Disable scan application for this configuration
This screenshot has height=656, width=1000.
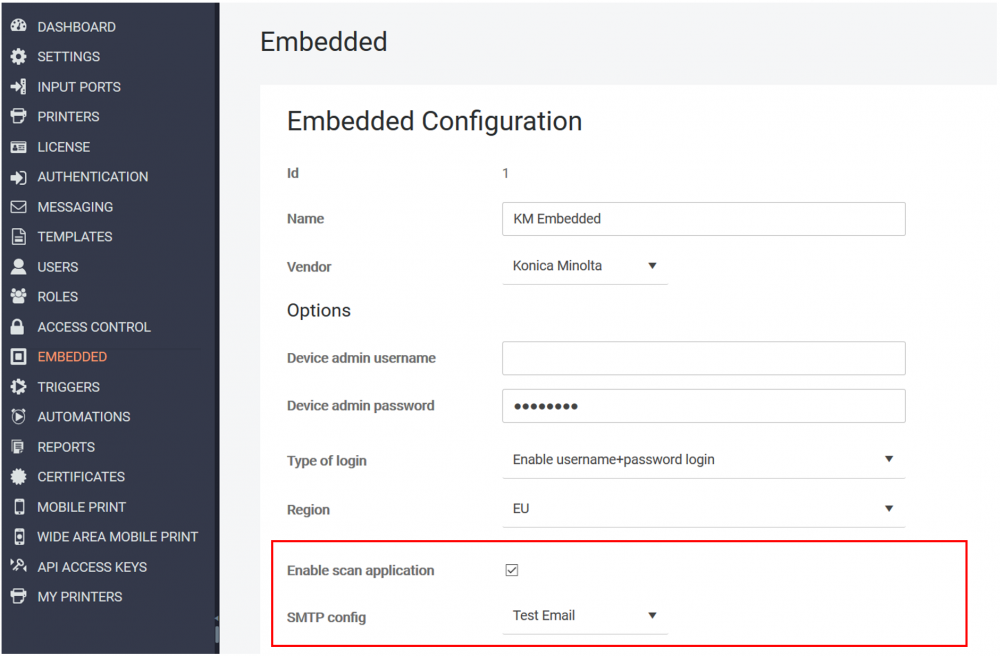point(511,570)
